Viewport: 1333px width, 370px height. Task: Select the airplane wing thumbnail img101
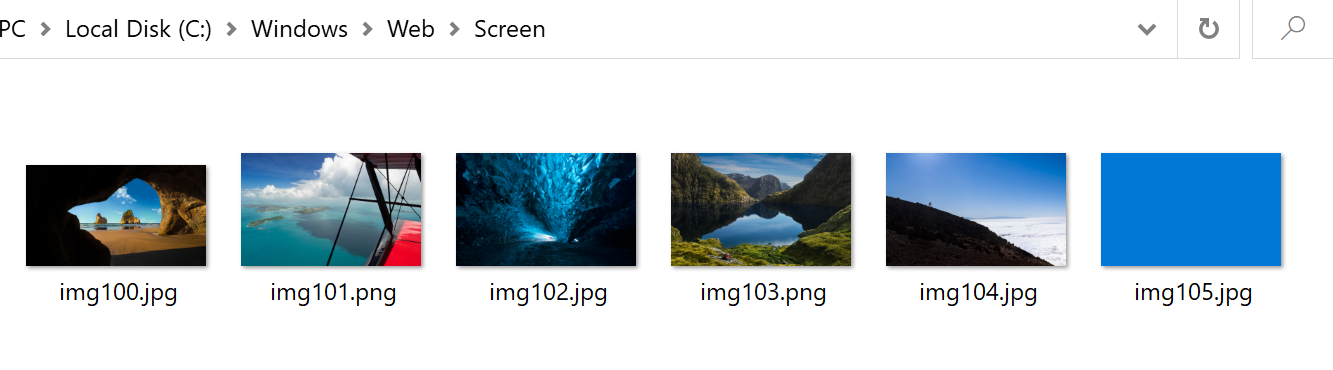click(331, 209)
